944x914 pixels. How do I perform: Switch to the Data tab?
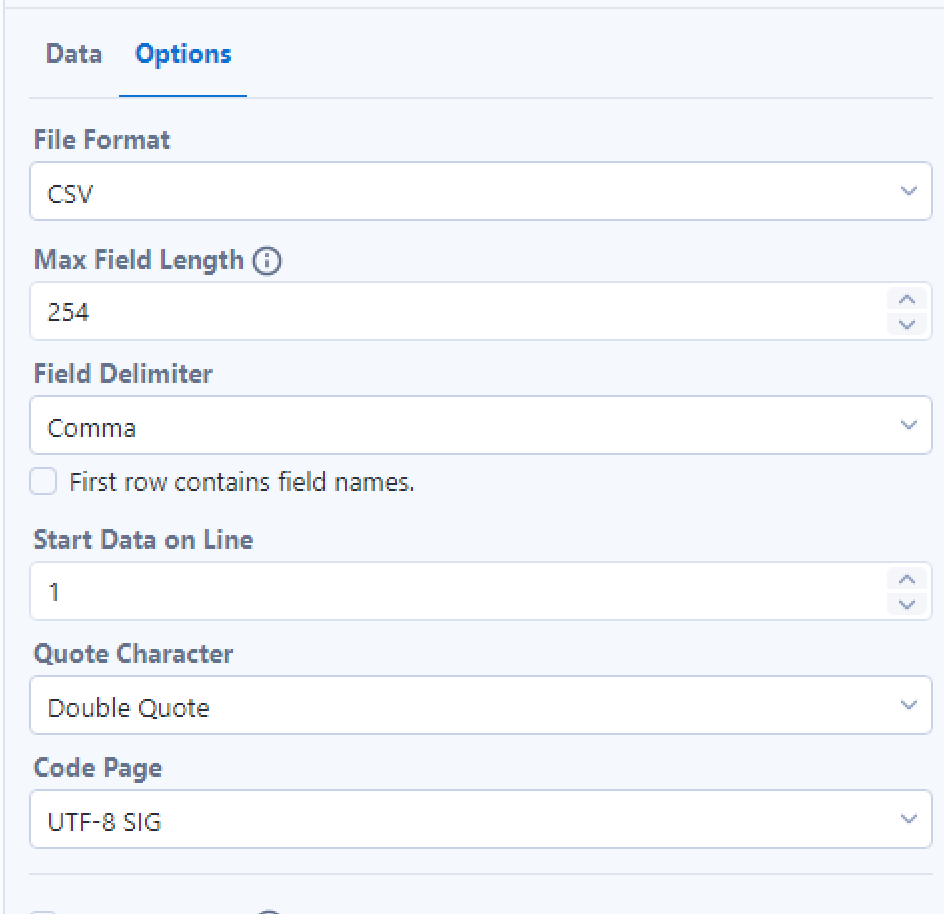74,54
